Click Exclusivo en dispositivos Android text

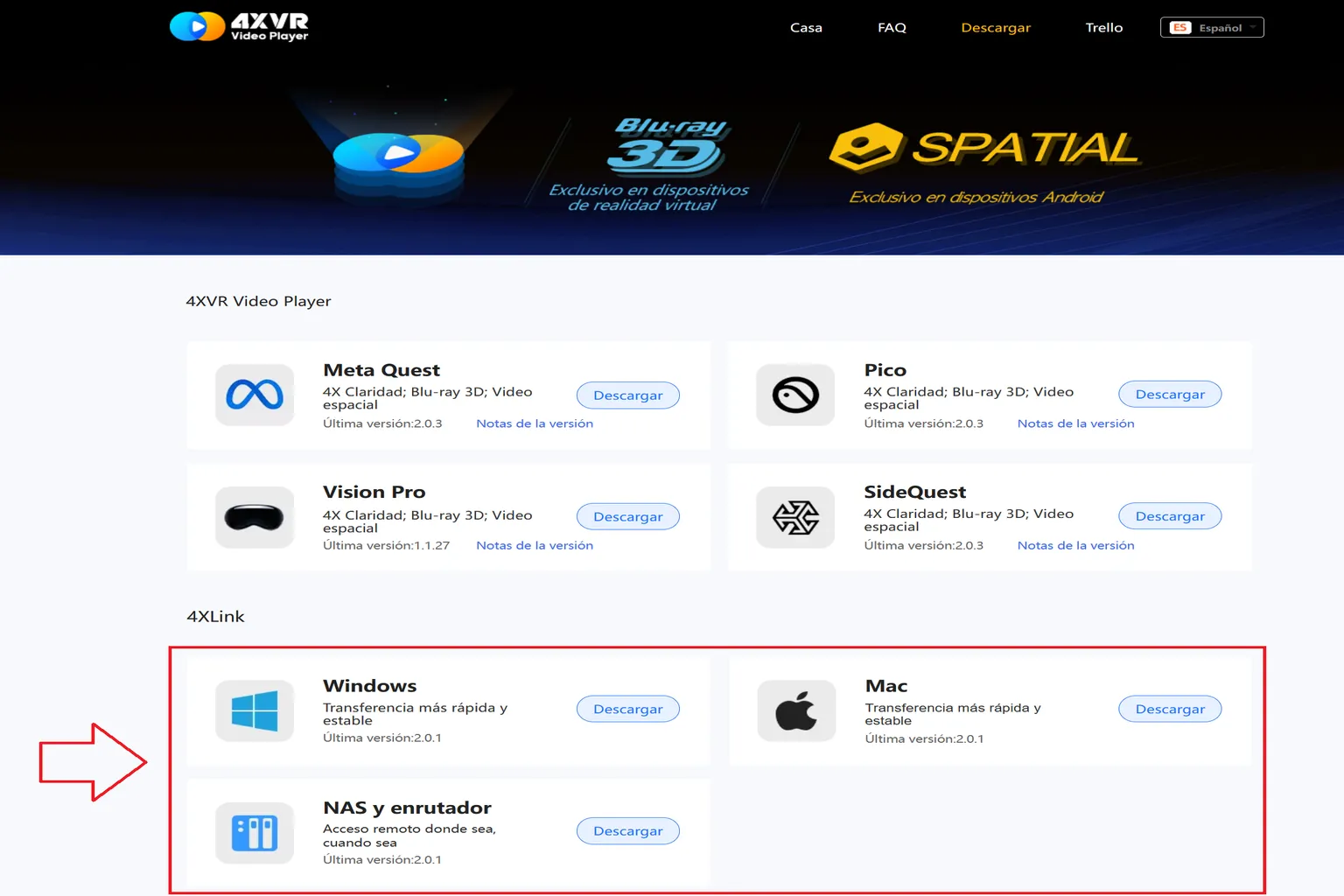click(x=976, y=197)
